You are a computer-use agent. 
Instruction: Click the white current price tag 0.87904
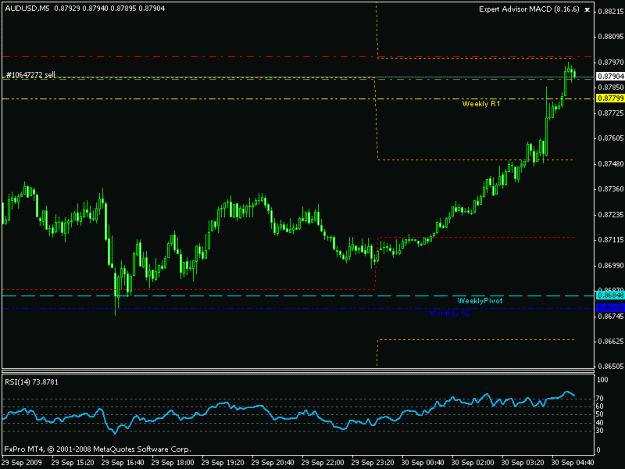point(610,76)
